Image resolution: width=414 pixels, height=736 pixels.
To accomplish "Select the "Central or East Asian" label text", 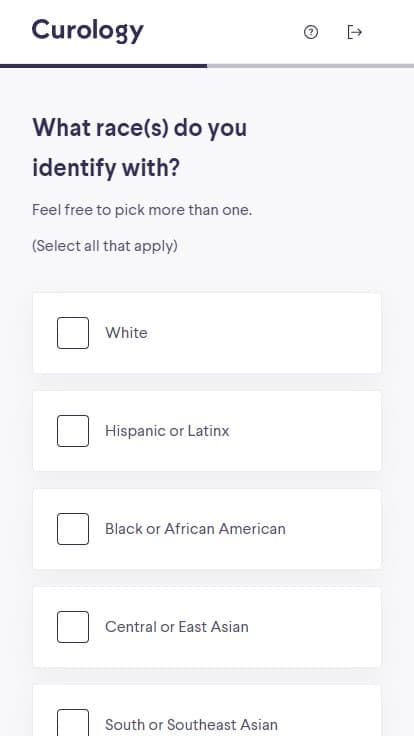I will coord(176,627).
